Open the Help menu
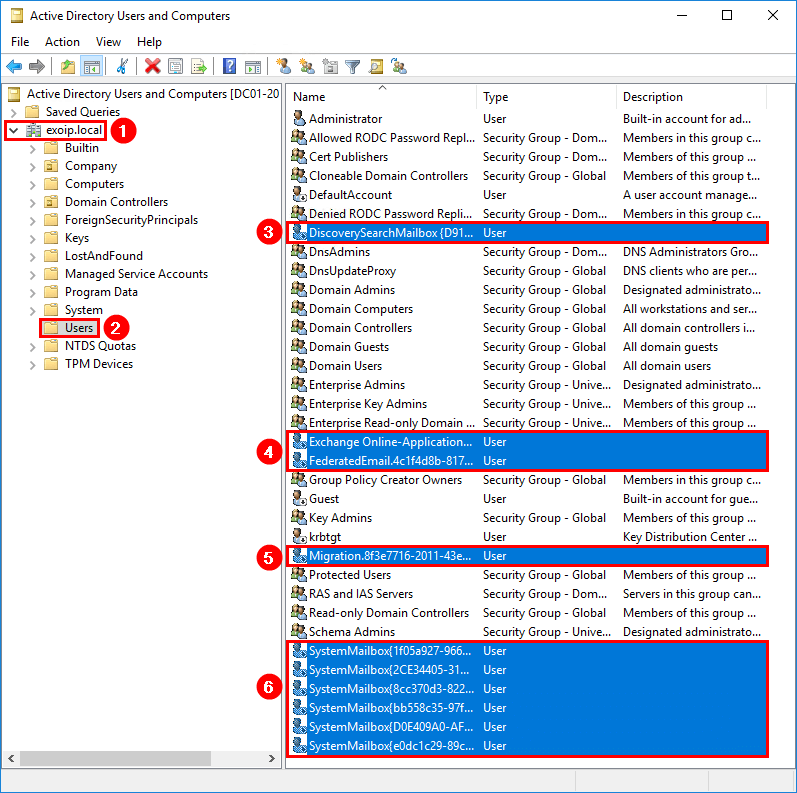Image resolution: width=797 pixels, height=793 pixels. coord(149,42)
